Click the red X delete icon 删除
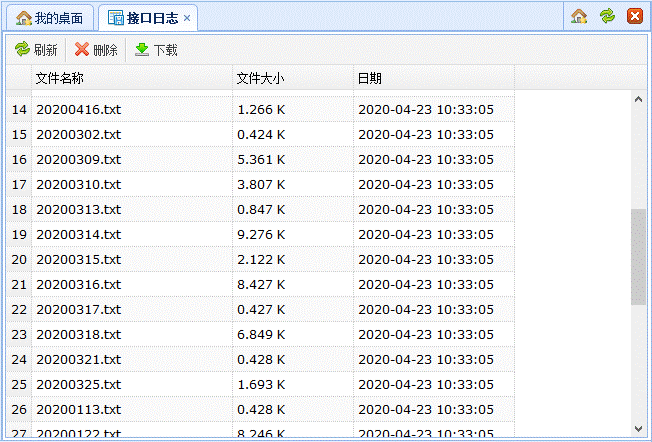Screen dimensions: 652x442 pos(82,49)
